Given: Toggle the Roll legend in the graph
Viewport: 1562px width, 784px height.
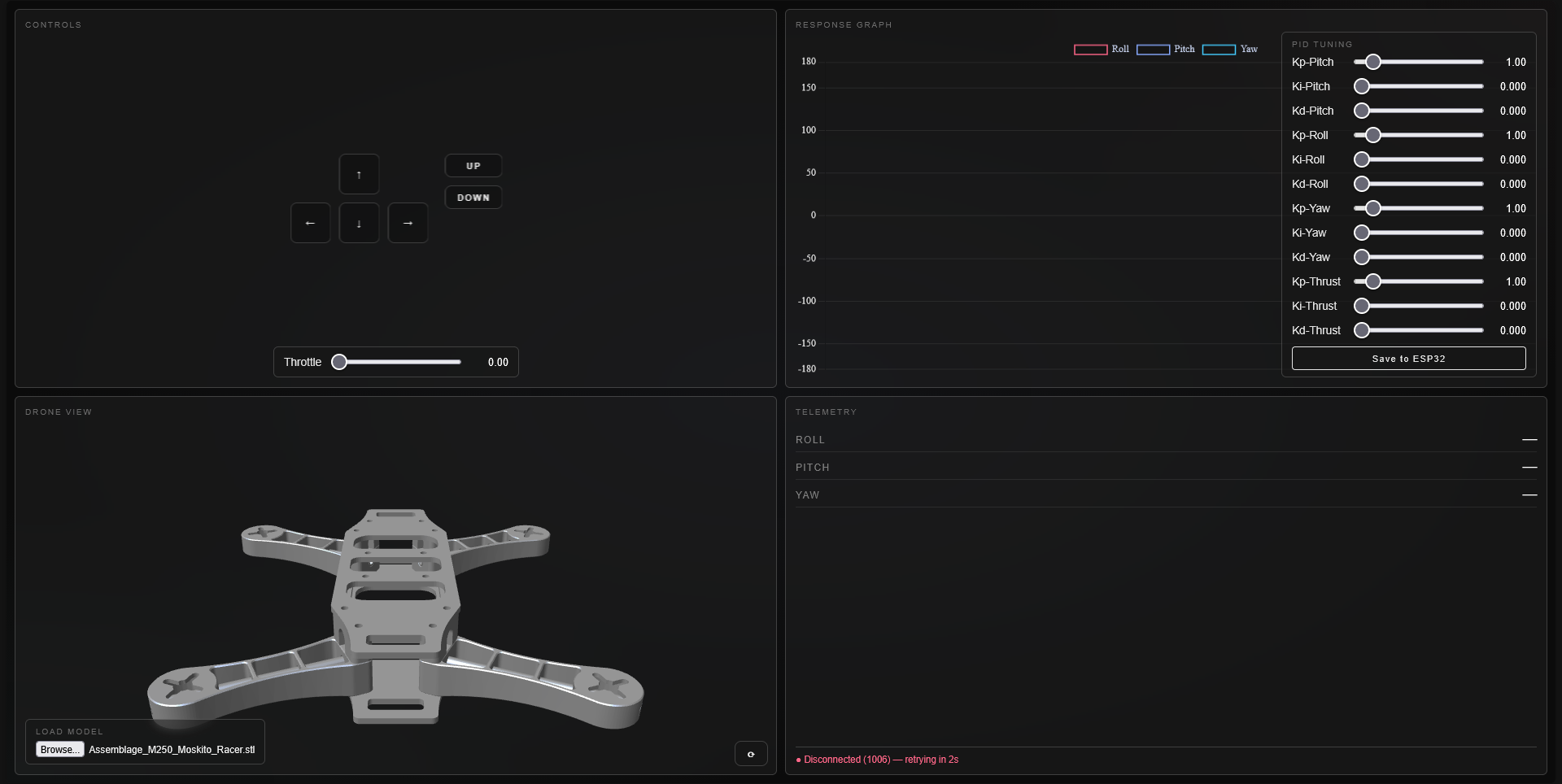Looking at the screenshot, I should (x=1102, y=50).
